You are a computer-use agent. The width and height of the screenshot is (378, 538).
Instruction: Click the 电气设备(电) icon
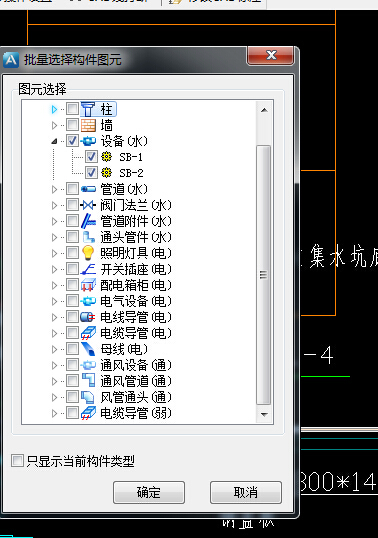pyautogui.click(x=88, y=301)
